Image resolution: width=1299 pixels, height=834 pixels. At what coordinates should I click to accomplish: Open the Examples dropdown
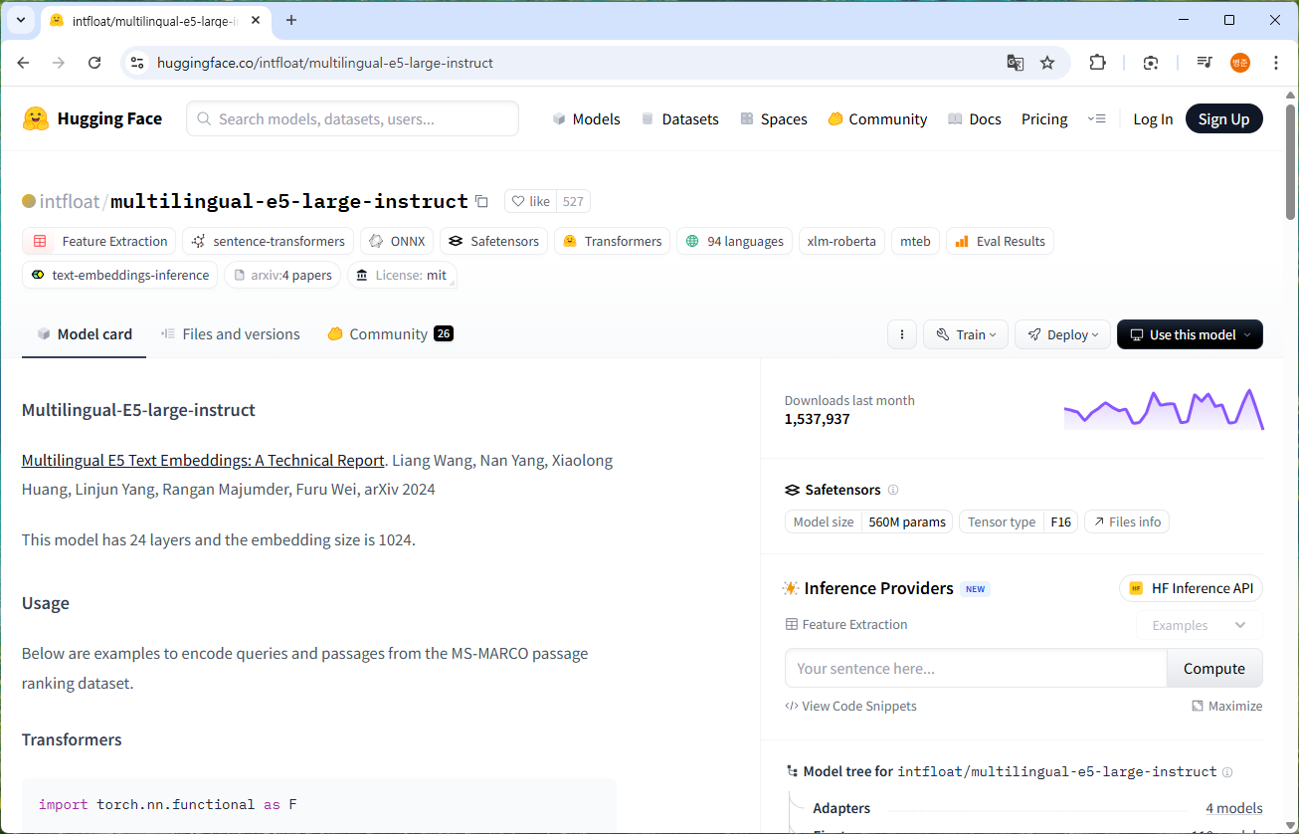(1199, 625)
